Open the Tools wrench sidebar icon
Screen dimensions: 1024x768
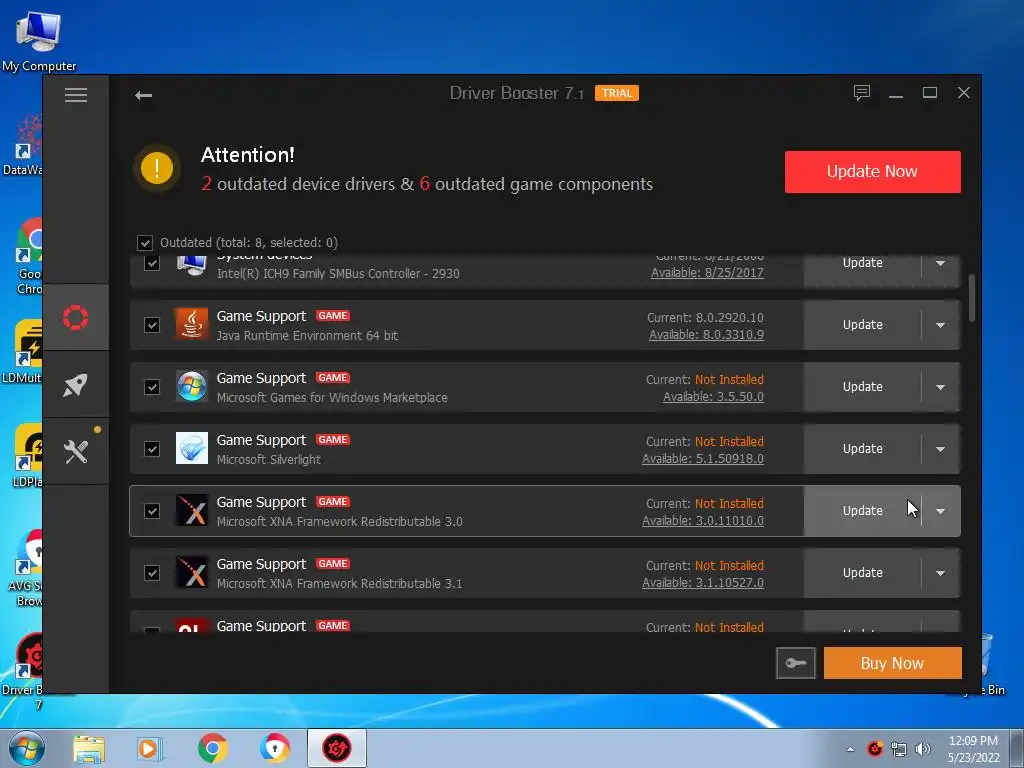[76, 451]
